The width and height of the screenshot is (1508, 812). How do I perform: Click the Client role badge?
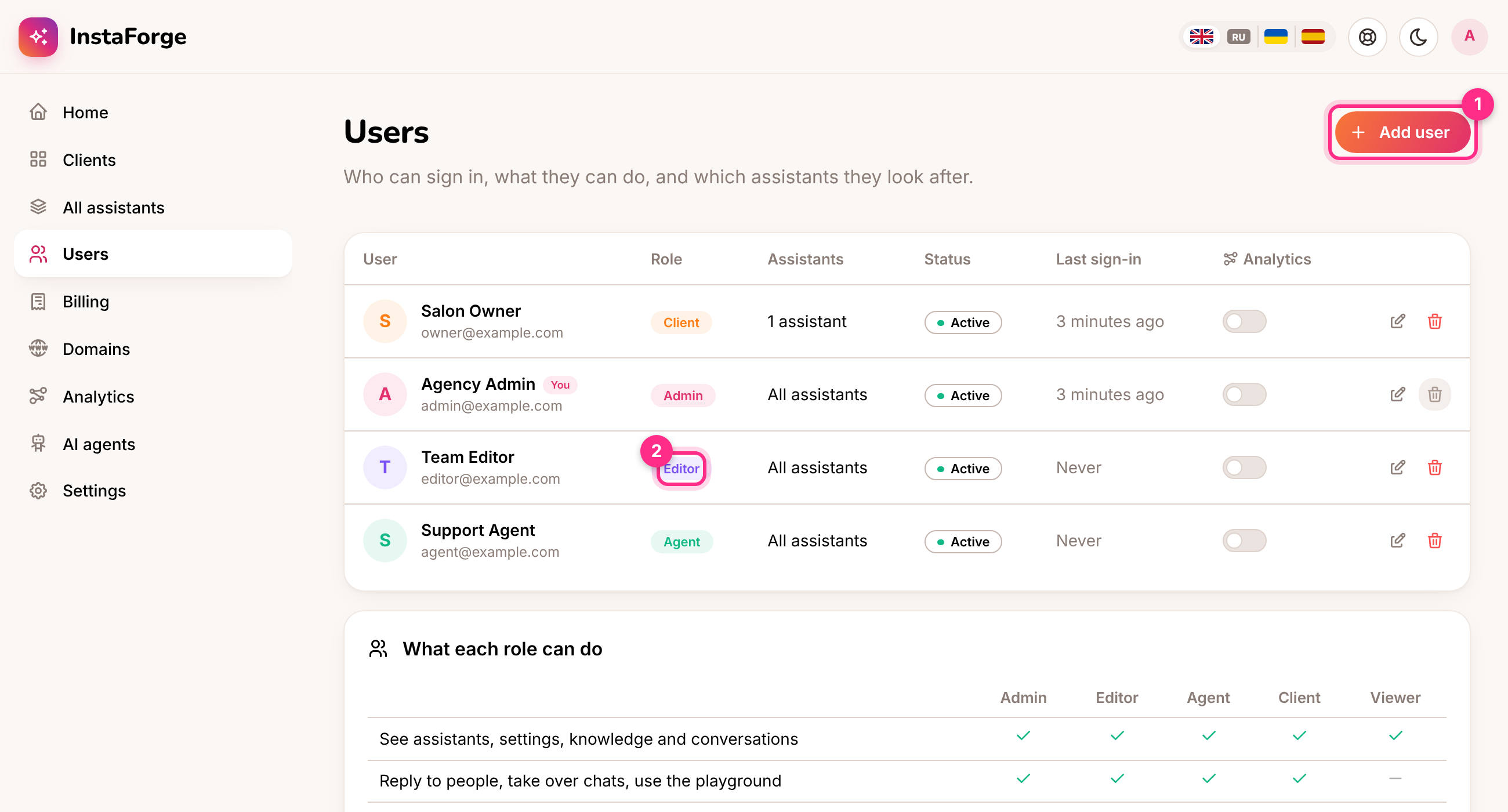[681, 322]
